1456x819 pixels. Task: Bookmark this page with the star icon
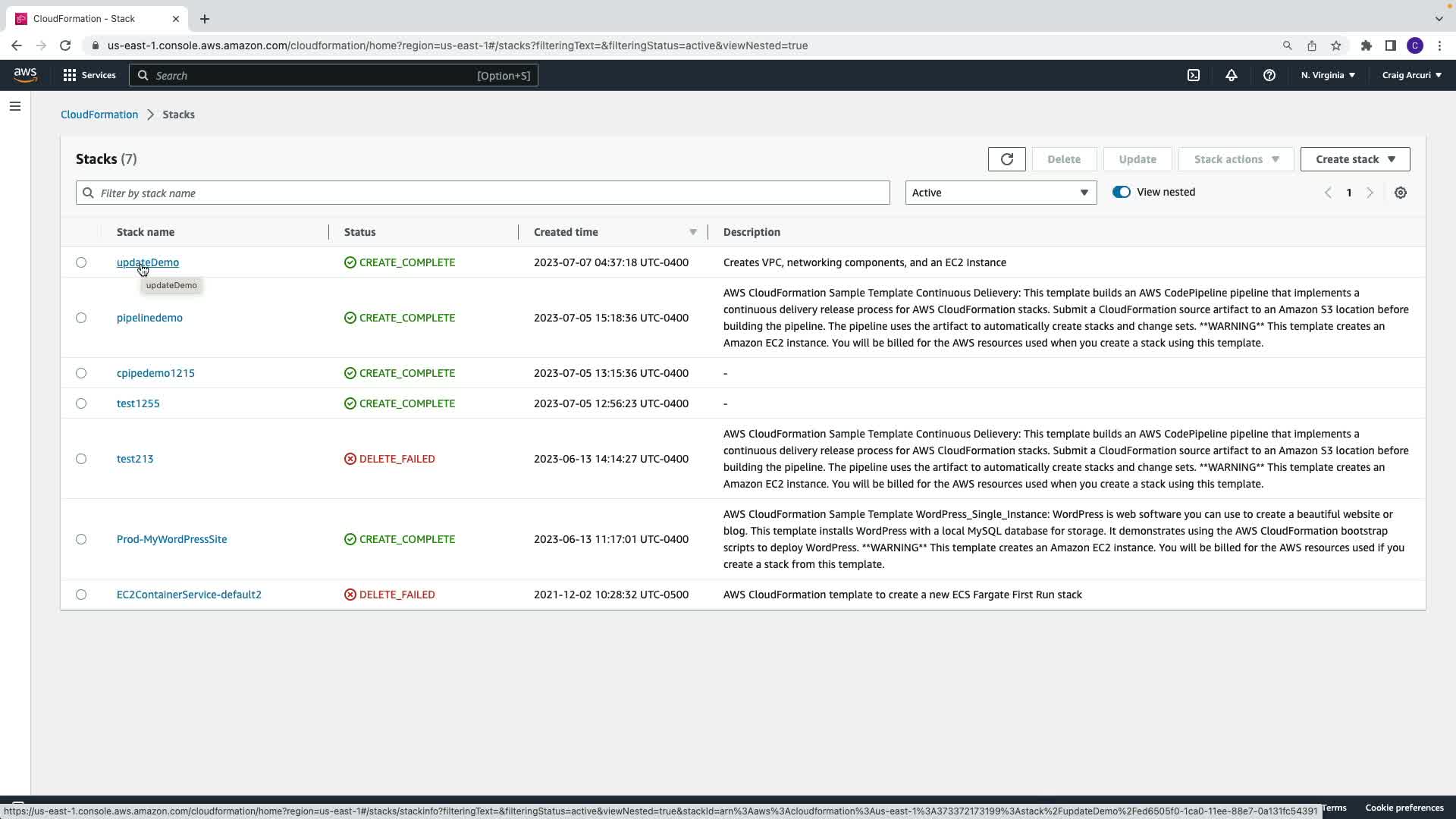click(x=1335, y=45)
